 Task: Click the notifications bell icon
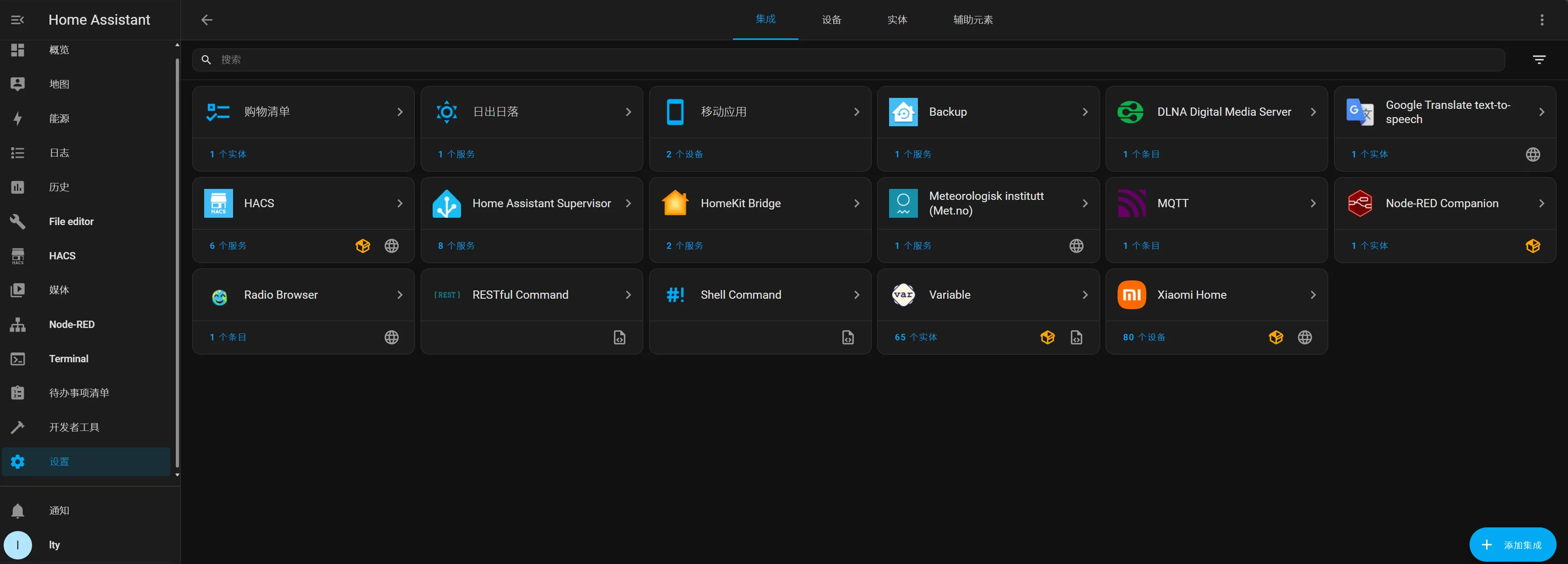tap(18, 511)
